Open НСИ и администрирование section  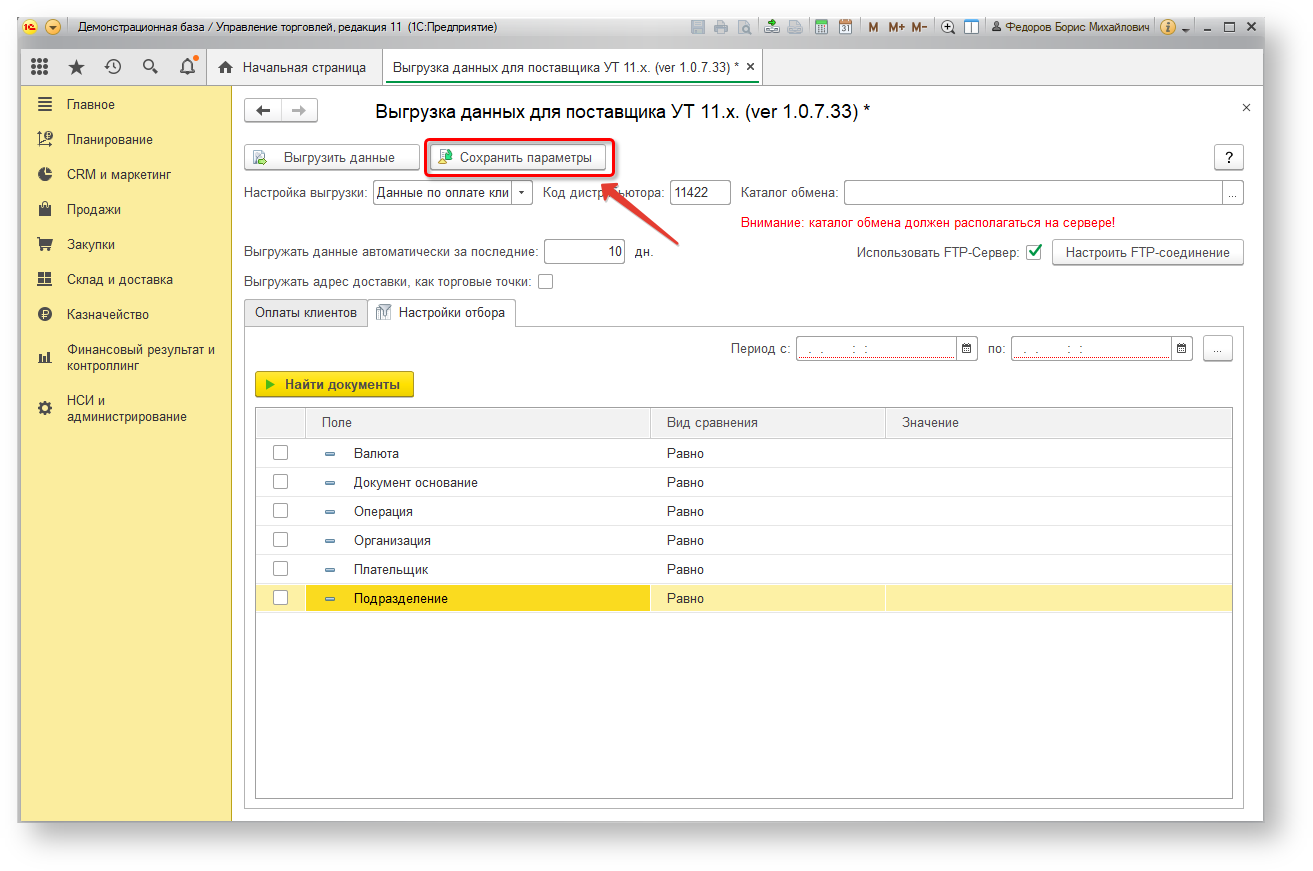(127, 409)
